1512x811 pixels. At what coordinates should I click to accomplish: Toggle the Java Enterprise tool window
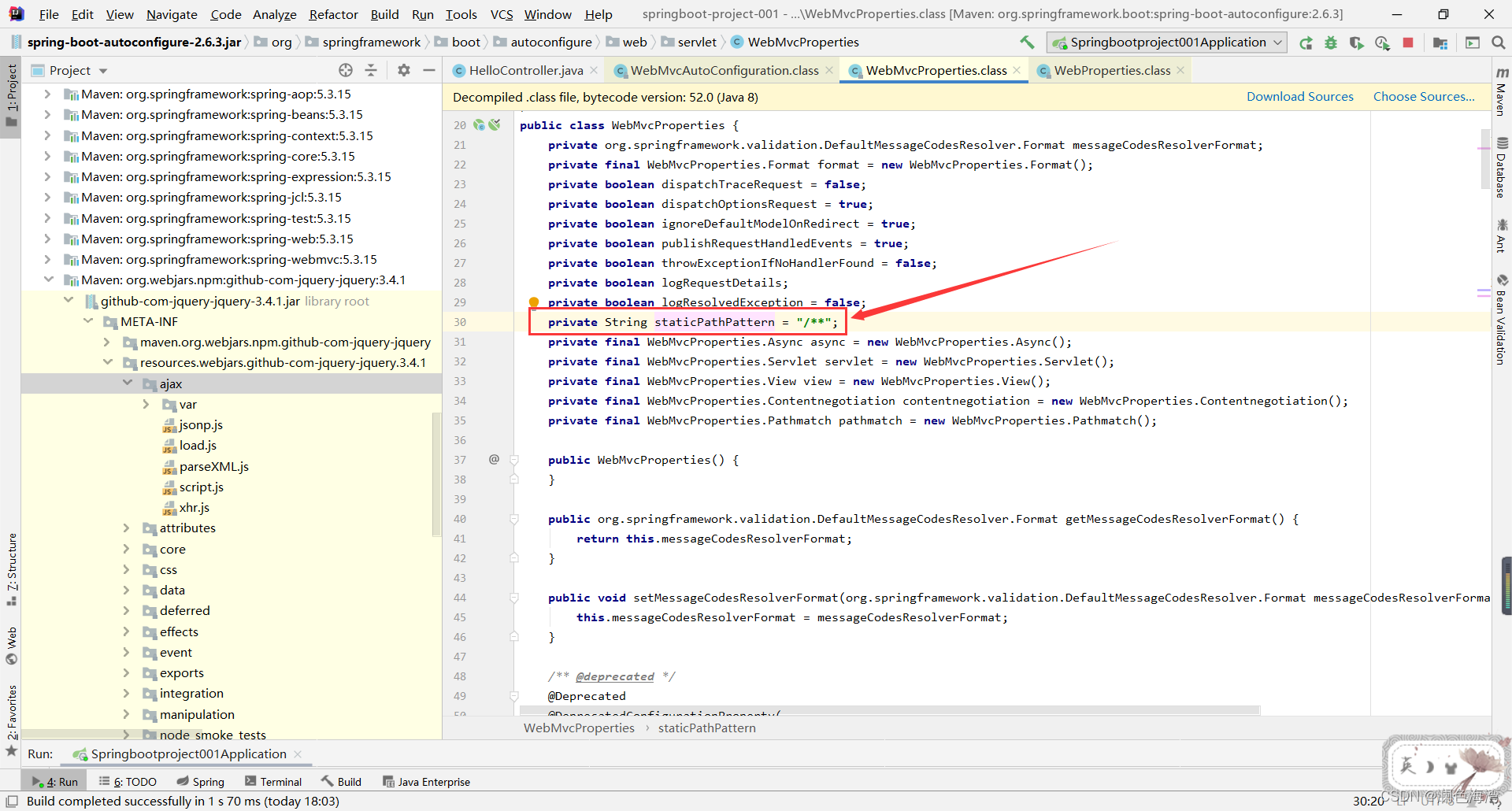pos(426,782)
